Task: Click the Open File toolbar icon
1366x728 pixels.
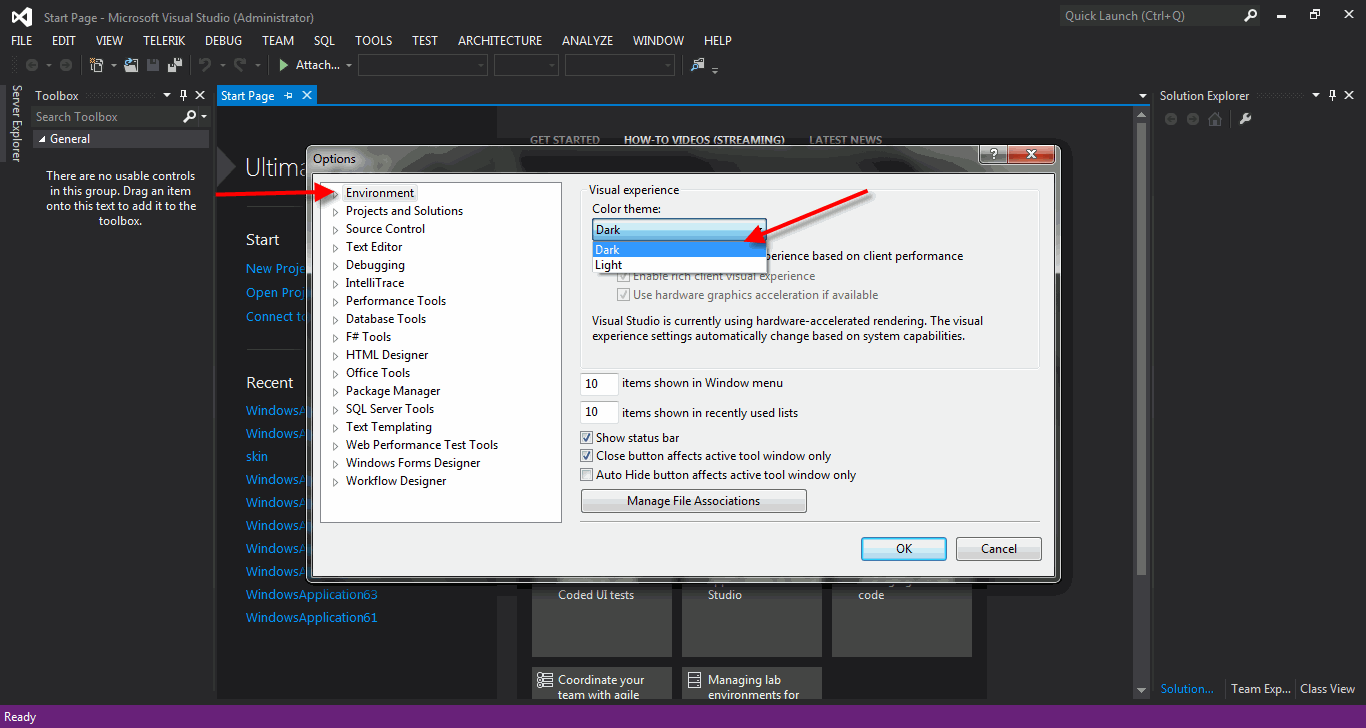Action: pyautogui.click(x=131, y=65)
